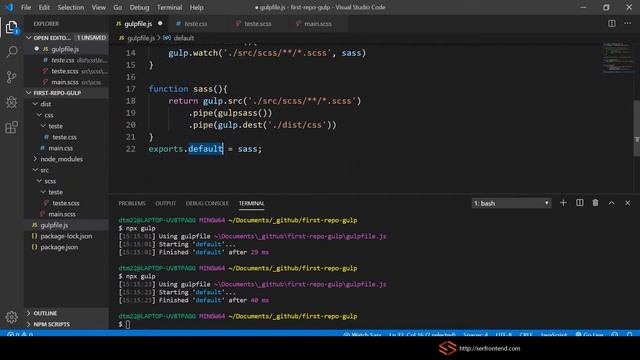Collapse the scss folder
The image size is (640, 360).
pos(40,181)
